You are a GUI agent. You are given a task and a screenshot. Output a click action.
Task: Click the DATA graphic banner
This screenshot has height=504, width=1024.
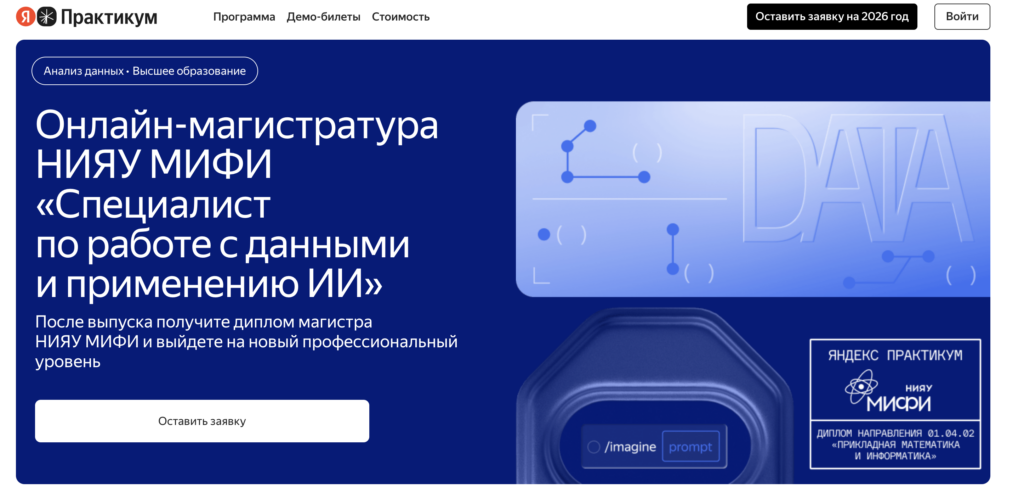point(752,199)
